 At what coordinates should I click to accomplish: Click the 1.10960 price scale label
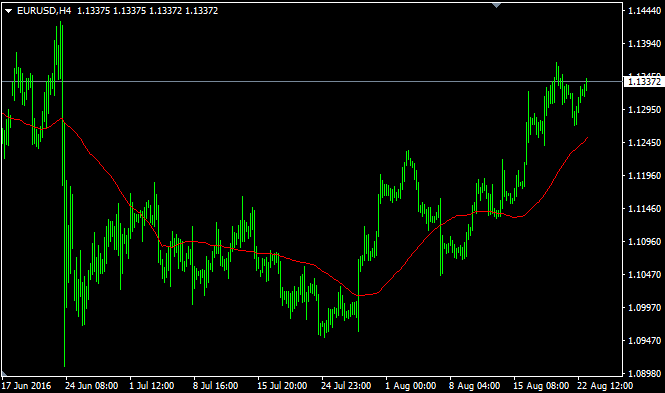[644, 242]
